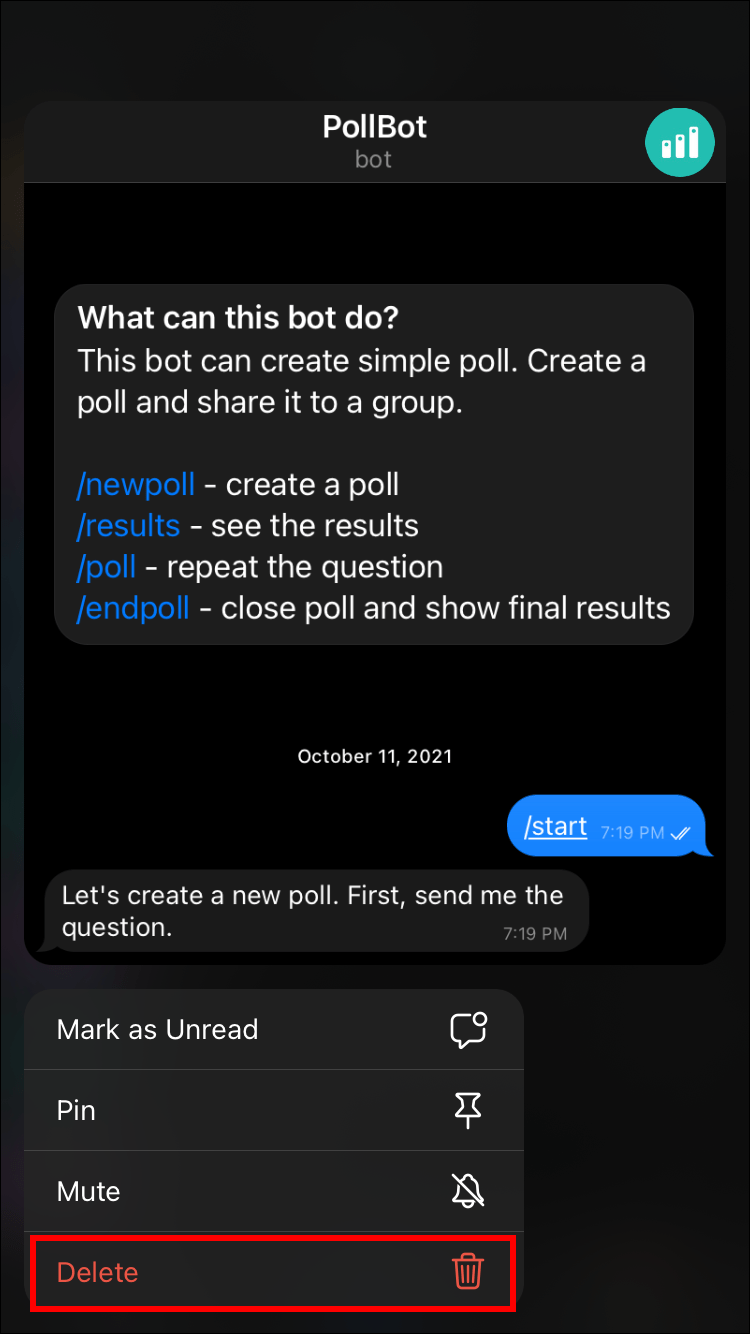Click the pushpin icon
The height and width of the screenshot is (1334, 750).
[x=468, y=1110]
